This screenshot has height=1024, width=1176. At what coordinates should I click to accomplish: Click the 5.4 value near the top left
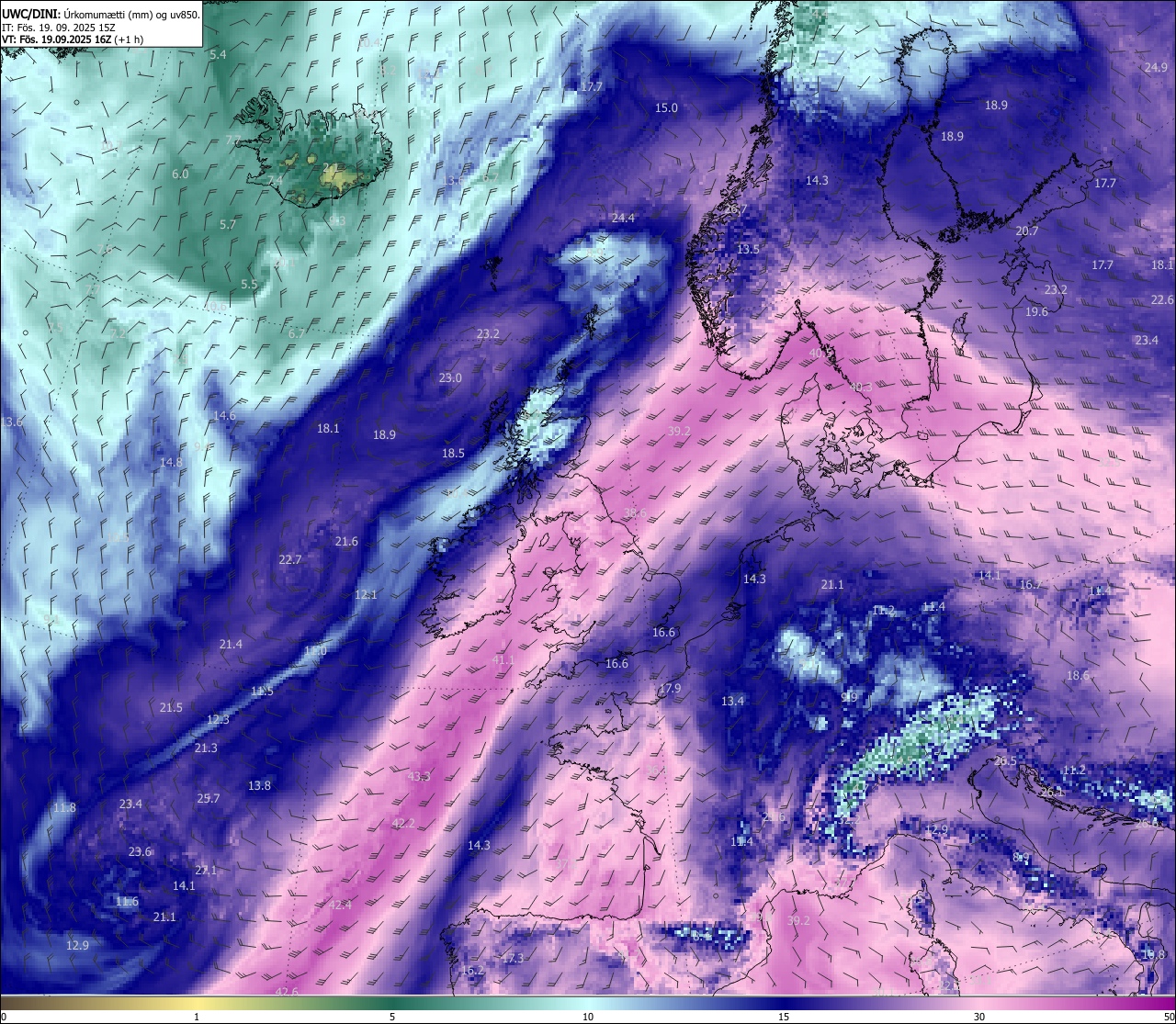point(218,56)
